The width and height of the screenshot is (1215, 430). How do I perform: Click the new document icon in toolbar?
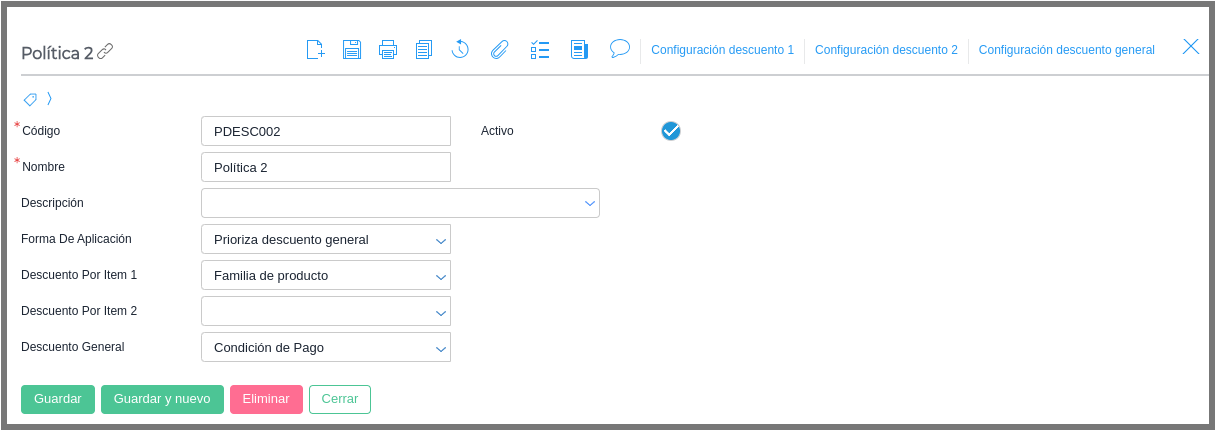(315, 49)
